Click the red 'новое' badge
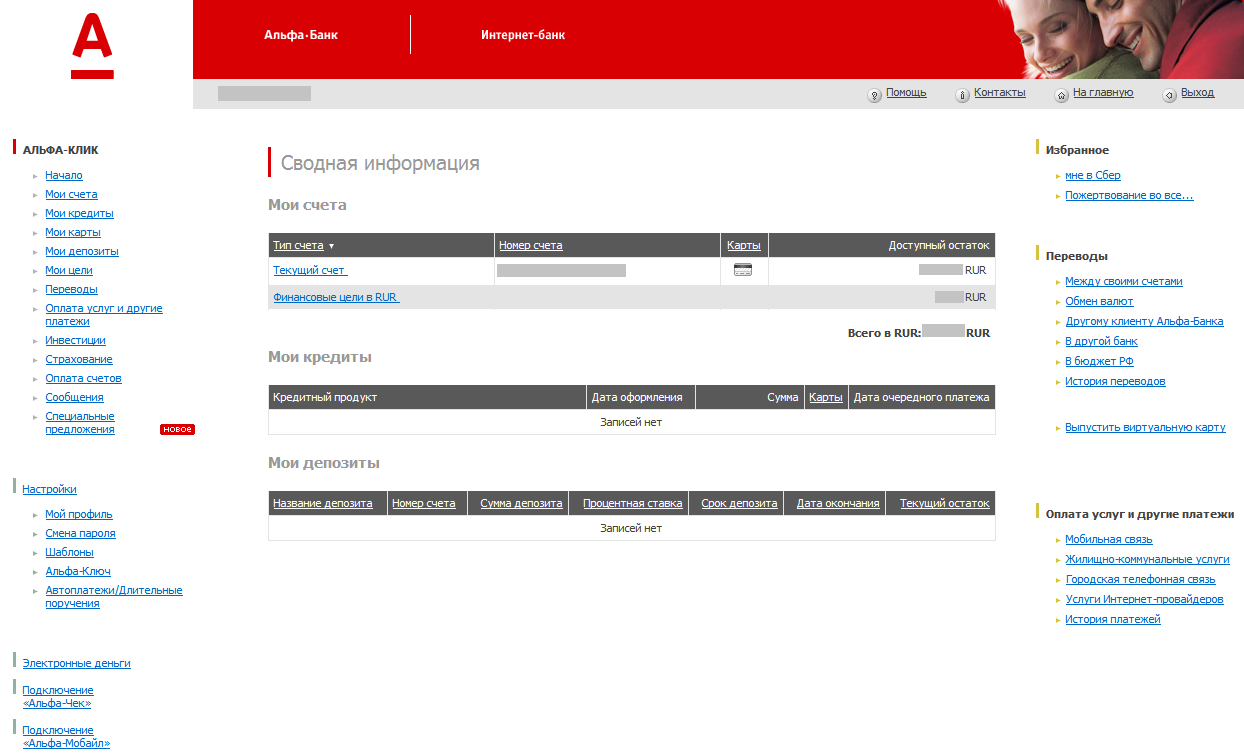 pyautogui.click(x=177, y=429)
